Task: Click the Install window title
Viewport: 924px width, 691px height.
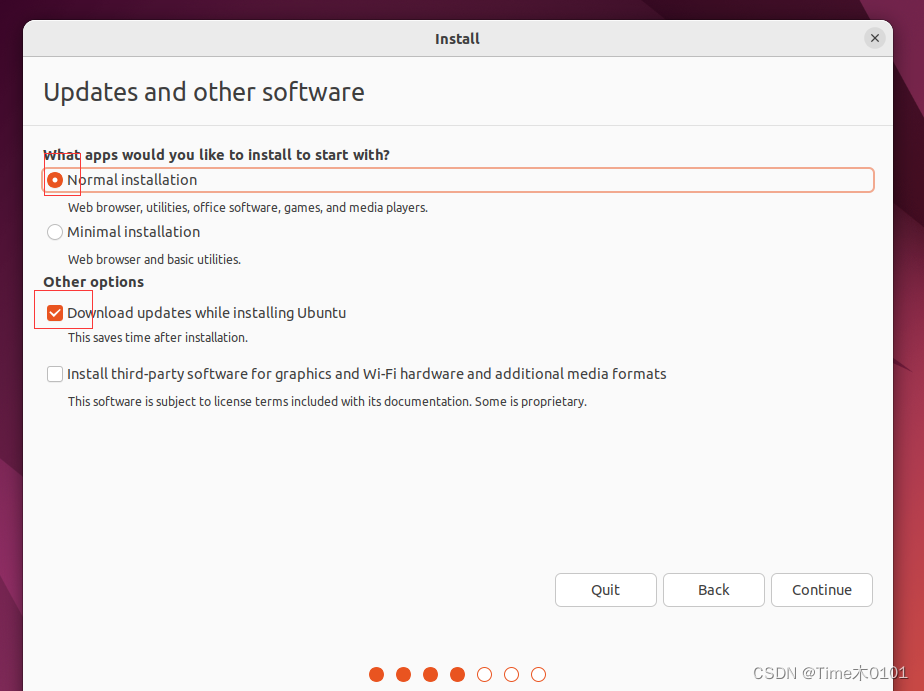Action: click(457, 39)
